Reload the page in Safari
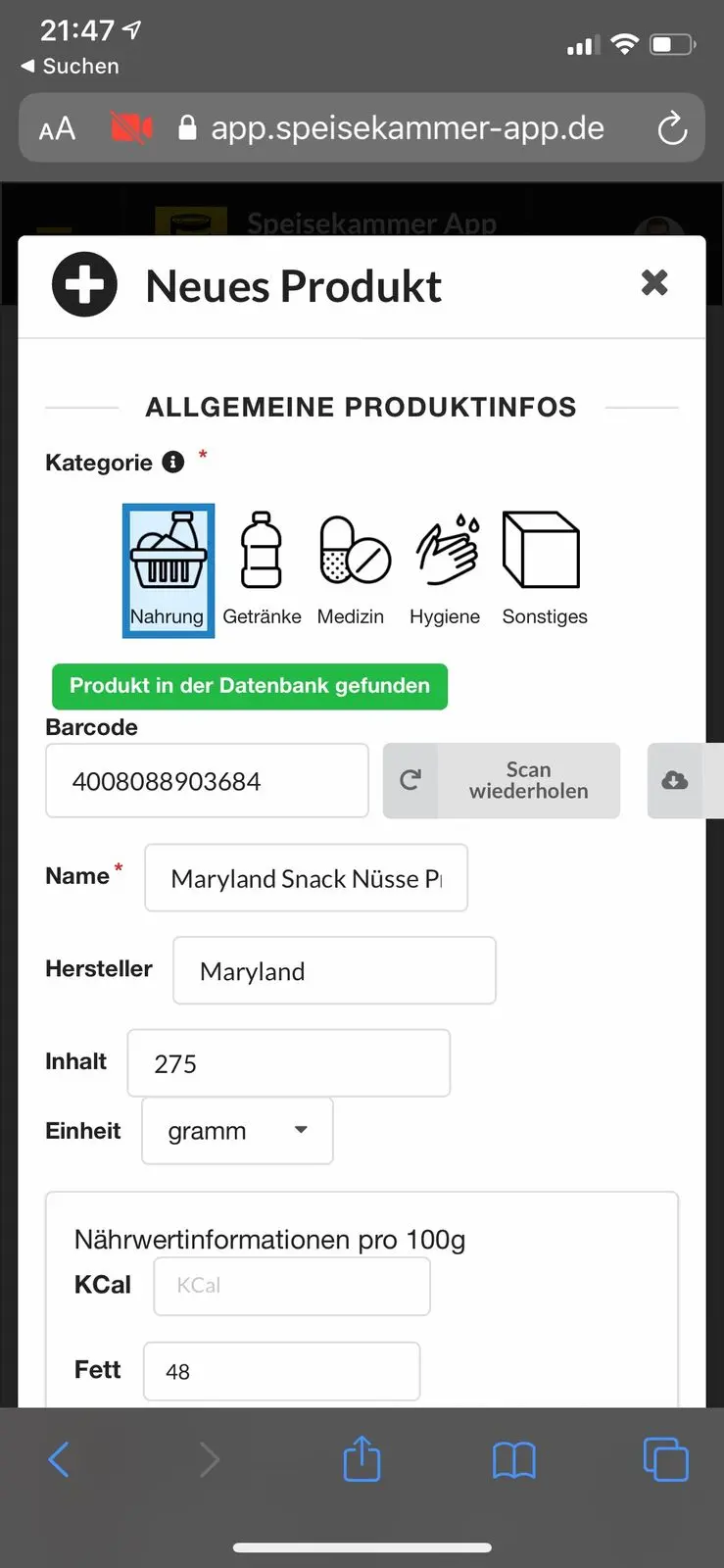724x1568 pixels. [672, 128]
